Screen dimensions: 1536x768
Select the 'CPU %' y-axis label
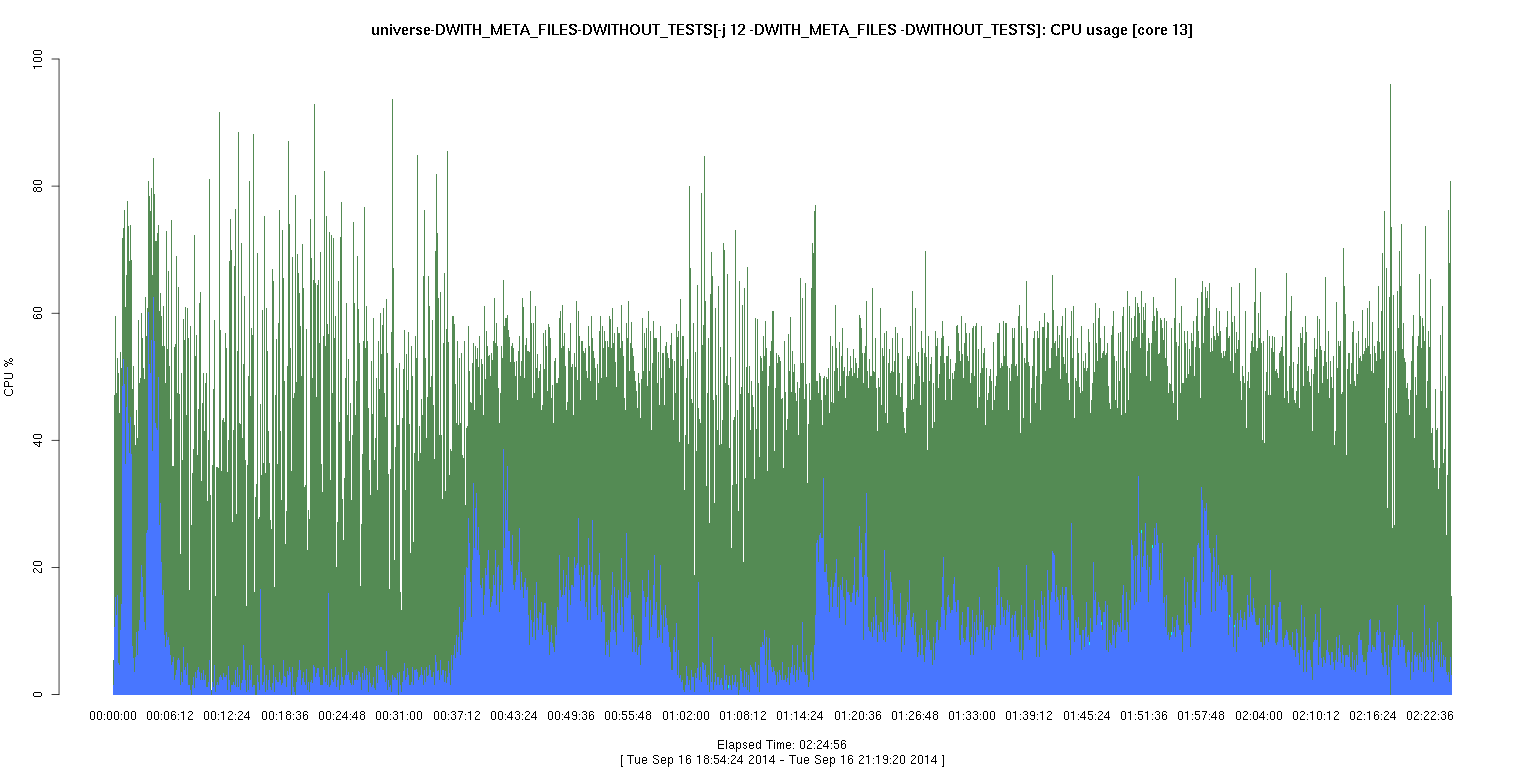pyautogui.click(x=9, y=377)
